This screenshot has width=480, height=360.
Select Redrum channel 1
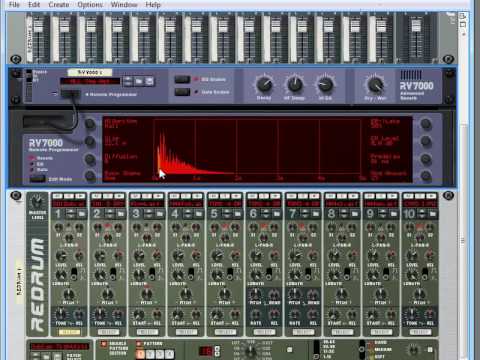click(69, 332)
